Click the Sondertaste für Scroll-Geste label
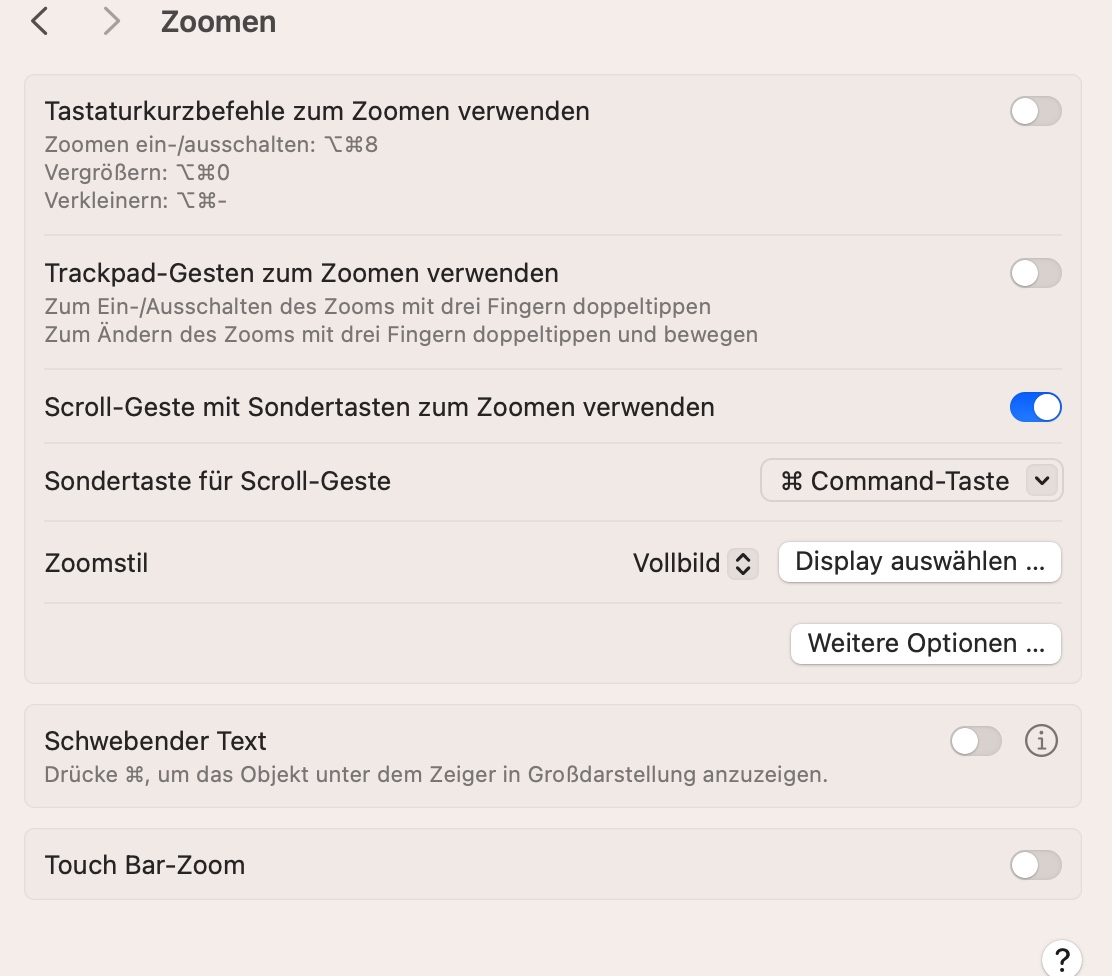The image size is (1112, 976). click(217, 481)
